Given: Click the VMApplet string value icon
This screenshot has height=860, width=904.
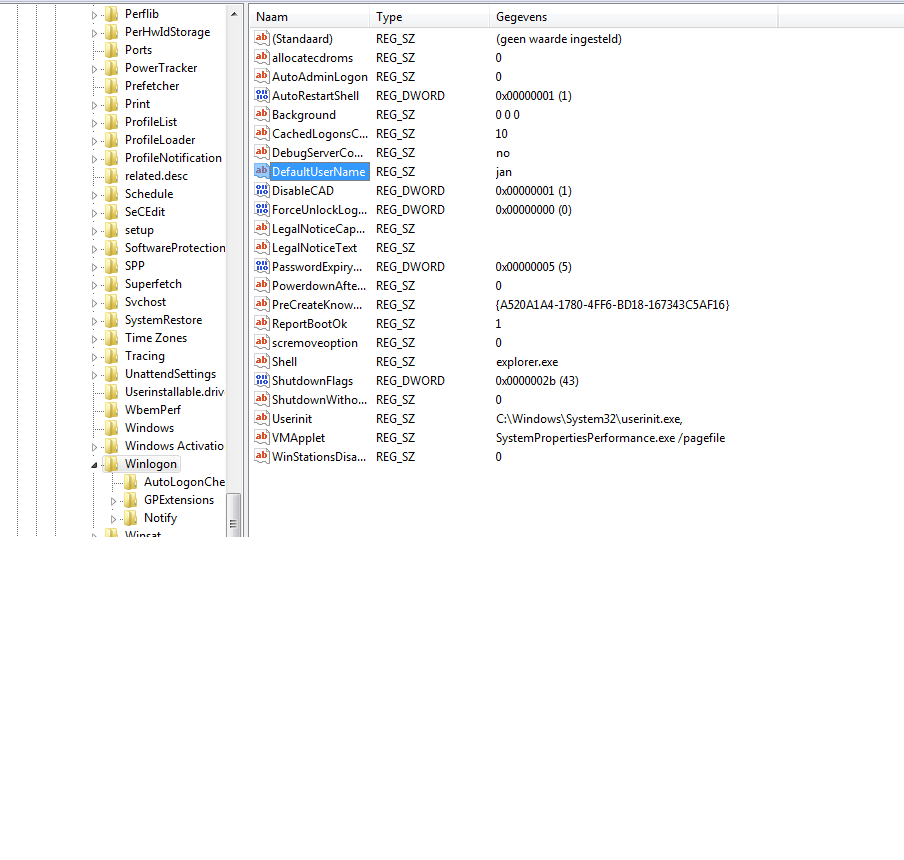Looking at the screenshot, I should point(262,438).
